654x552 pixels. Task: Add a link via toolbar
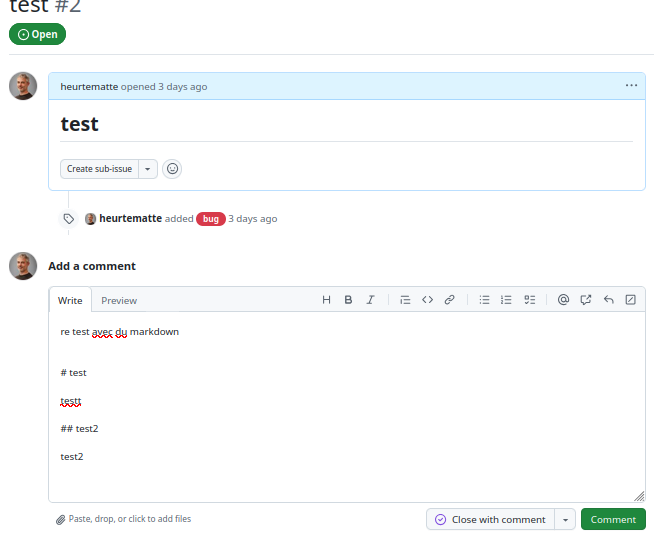[x=449, y=300]
